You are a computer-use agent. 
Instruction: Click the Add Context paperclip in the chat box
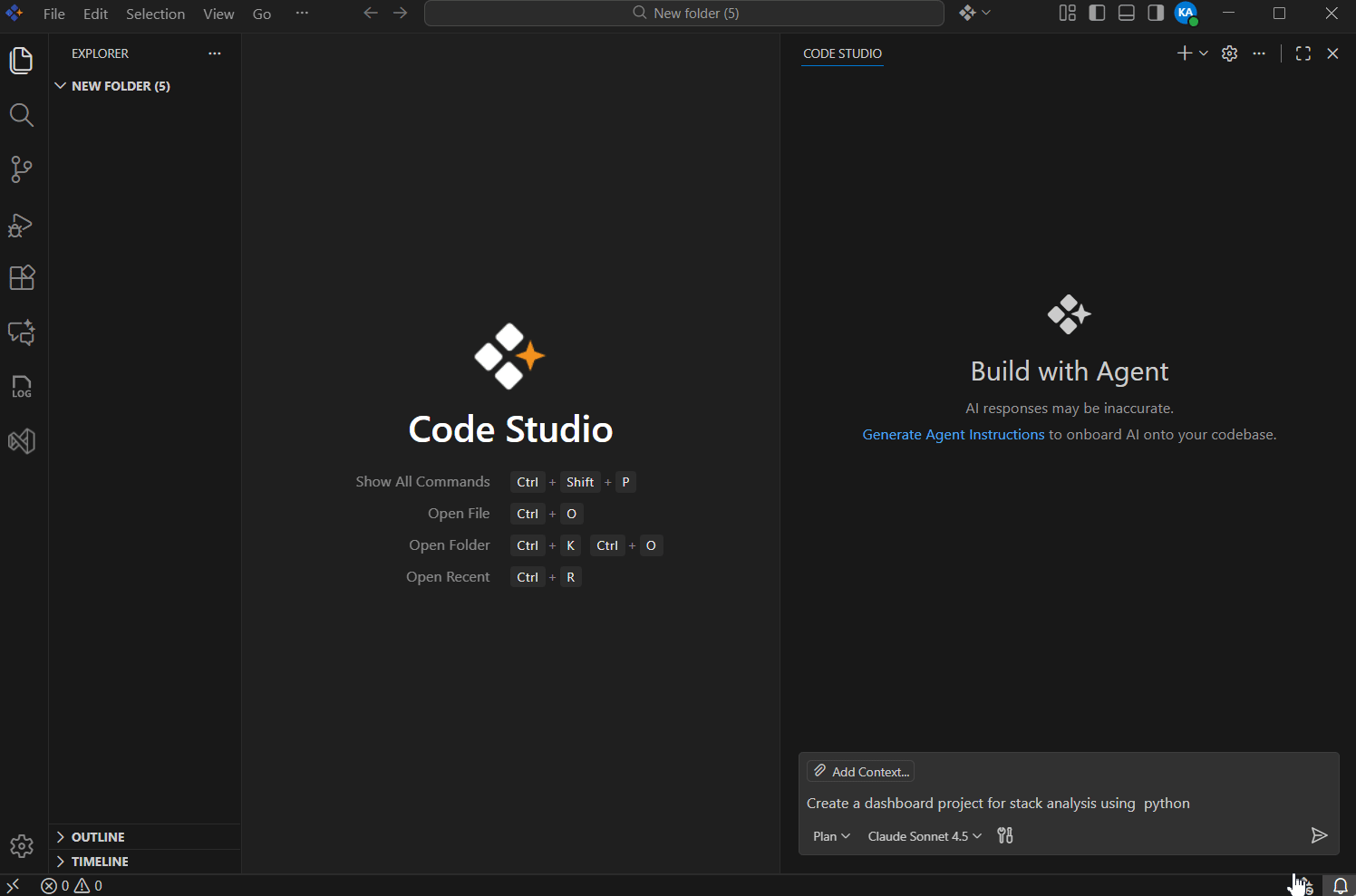click(859, 771)
